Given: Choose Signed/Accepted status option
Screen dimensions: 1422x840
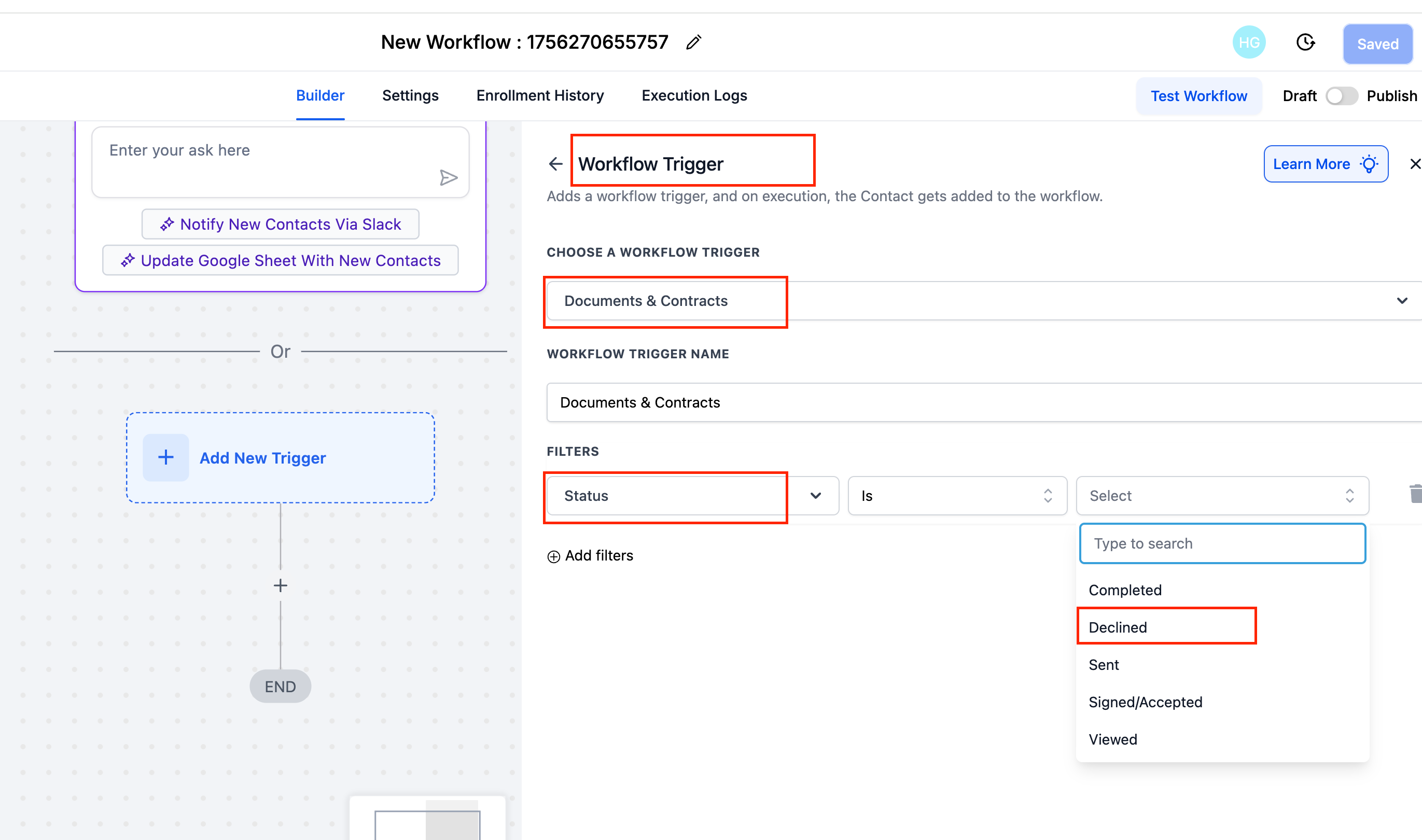Looking at the screenshot, I should tap(1145, 702).
